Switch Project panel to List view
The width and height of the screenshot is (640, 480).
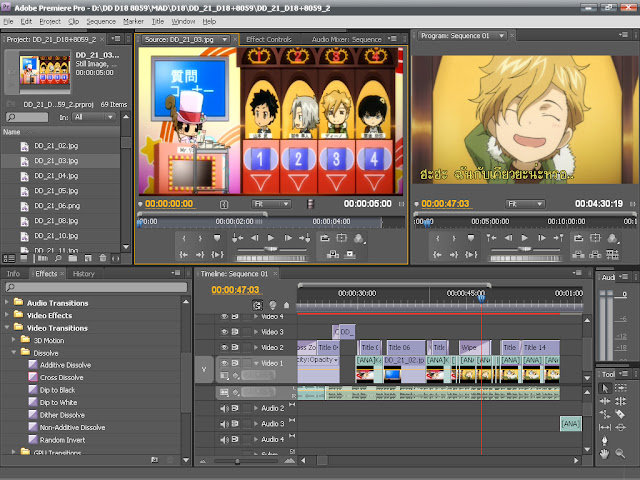pyautogui.click(x=9, y=258)
